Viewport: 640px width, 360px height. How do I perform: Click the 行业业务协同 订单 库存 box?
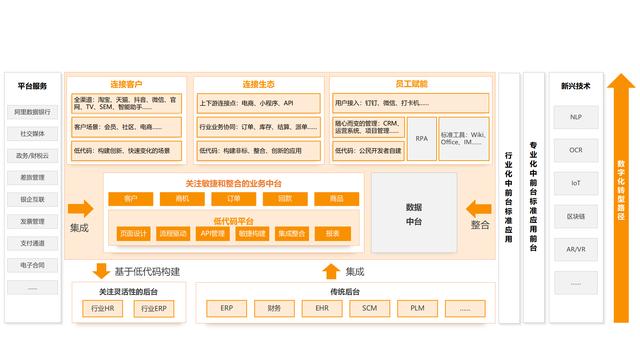pyautogui.click(x=258, y=127)
